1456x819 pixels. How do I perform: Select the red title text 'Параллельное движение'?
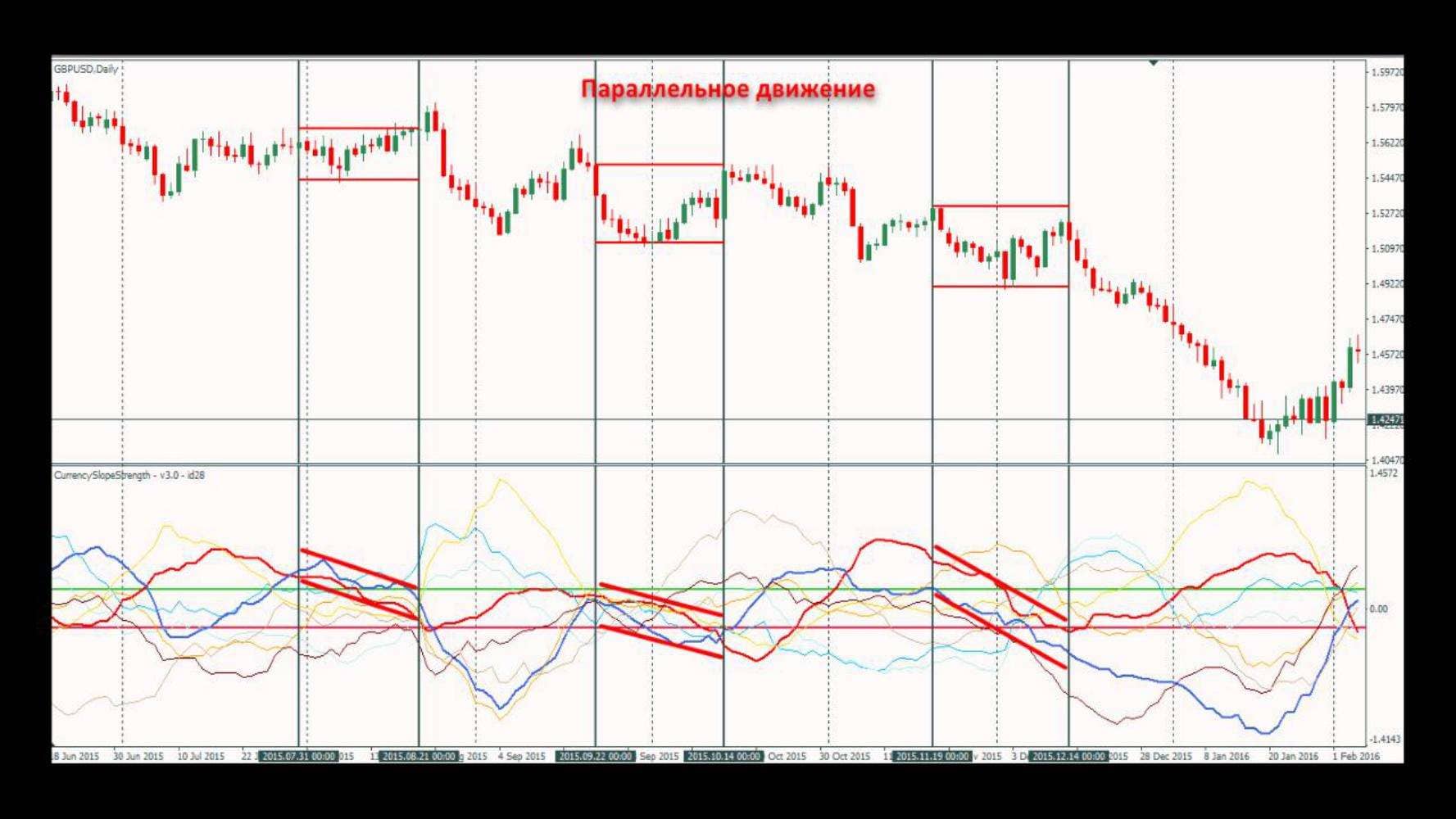coord(728,88)
